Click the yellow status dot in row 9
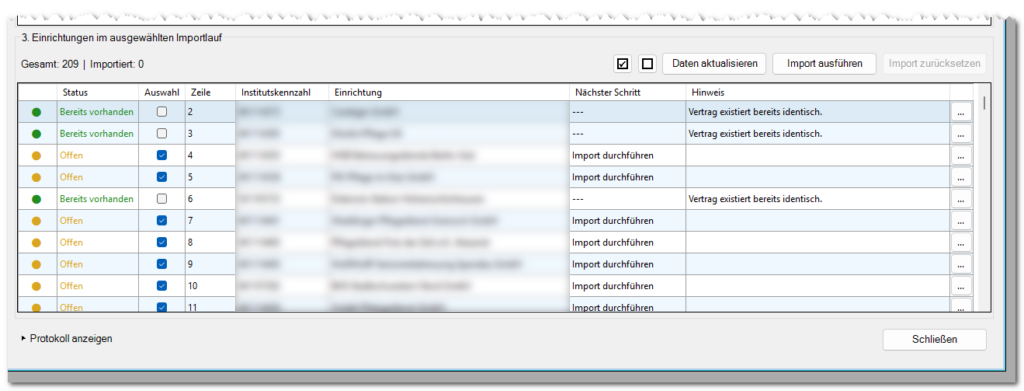 pyautogui.click(x=37, y=264)
